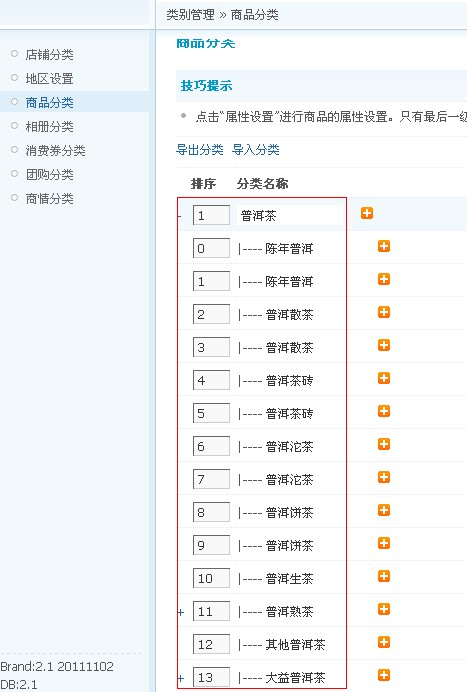Click the plus icon for 其他普洱茶 row
The width and height of the screenshot is (467, 692).
tap(384, 642)
